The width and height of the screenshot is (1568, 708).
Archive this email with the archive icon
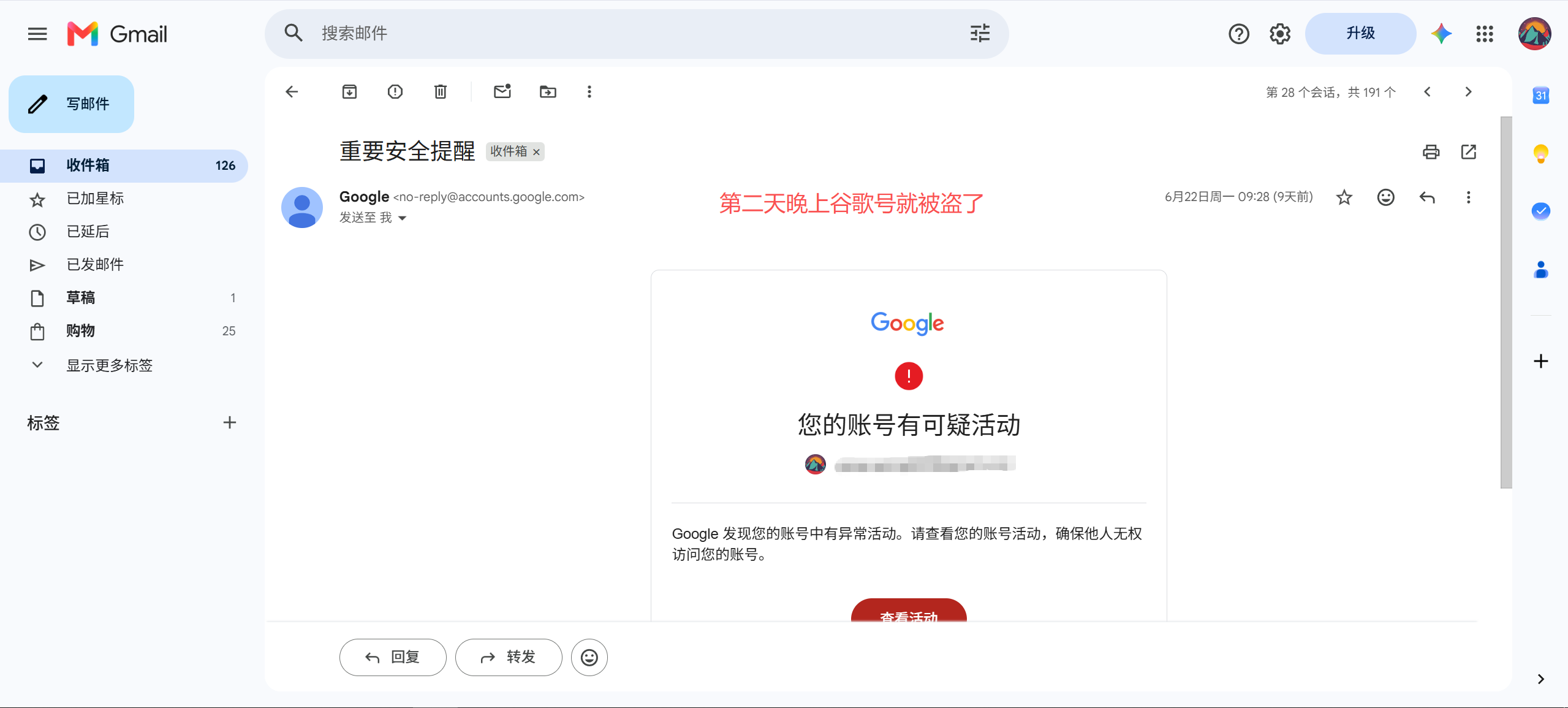(349, 92)
